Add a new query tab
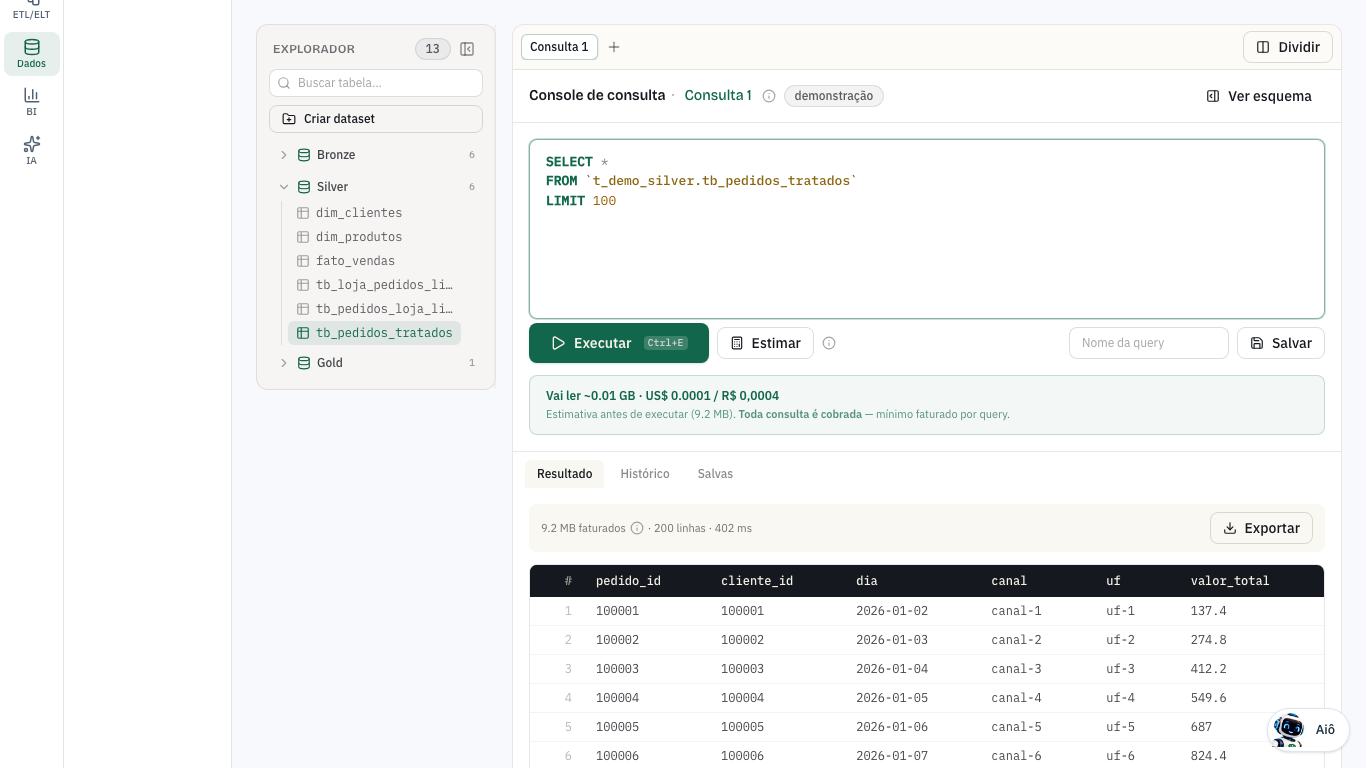 [614, 47]
